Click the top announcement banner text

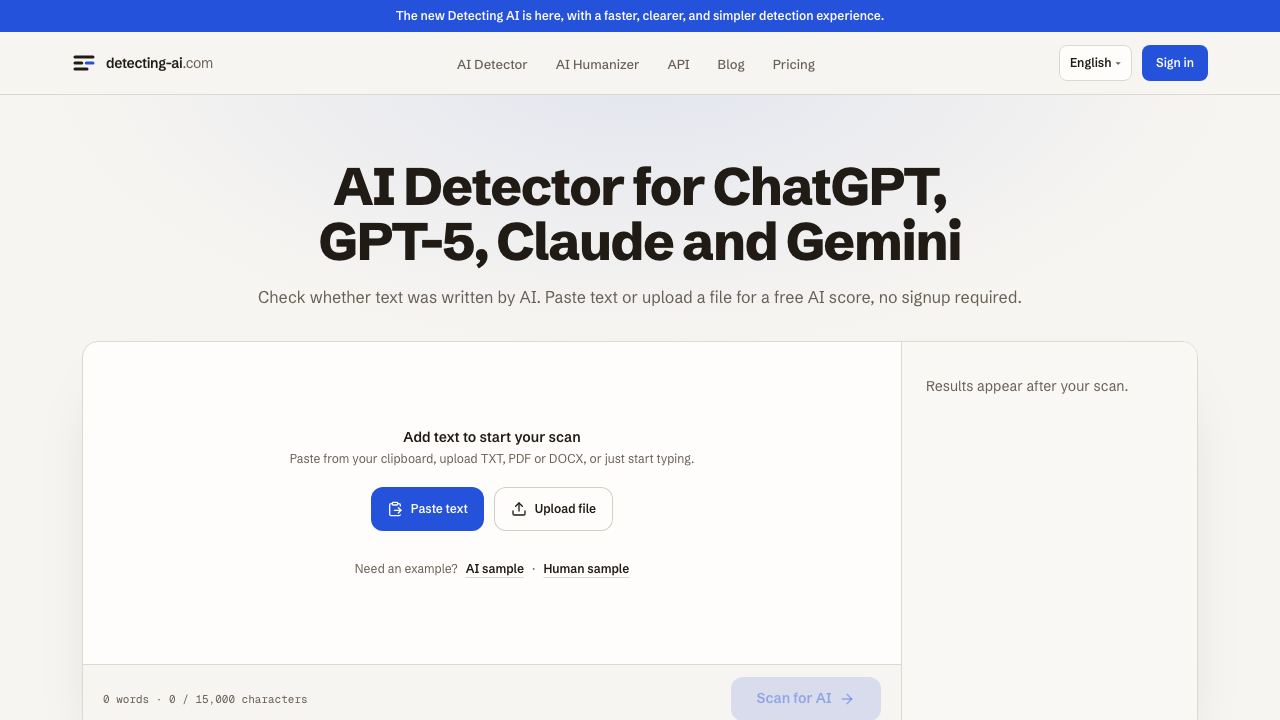coord(640,16)
